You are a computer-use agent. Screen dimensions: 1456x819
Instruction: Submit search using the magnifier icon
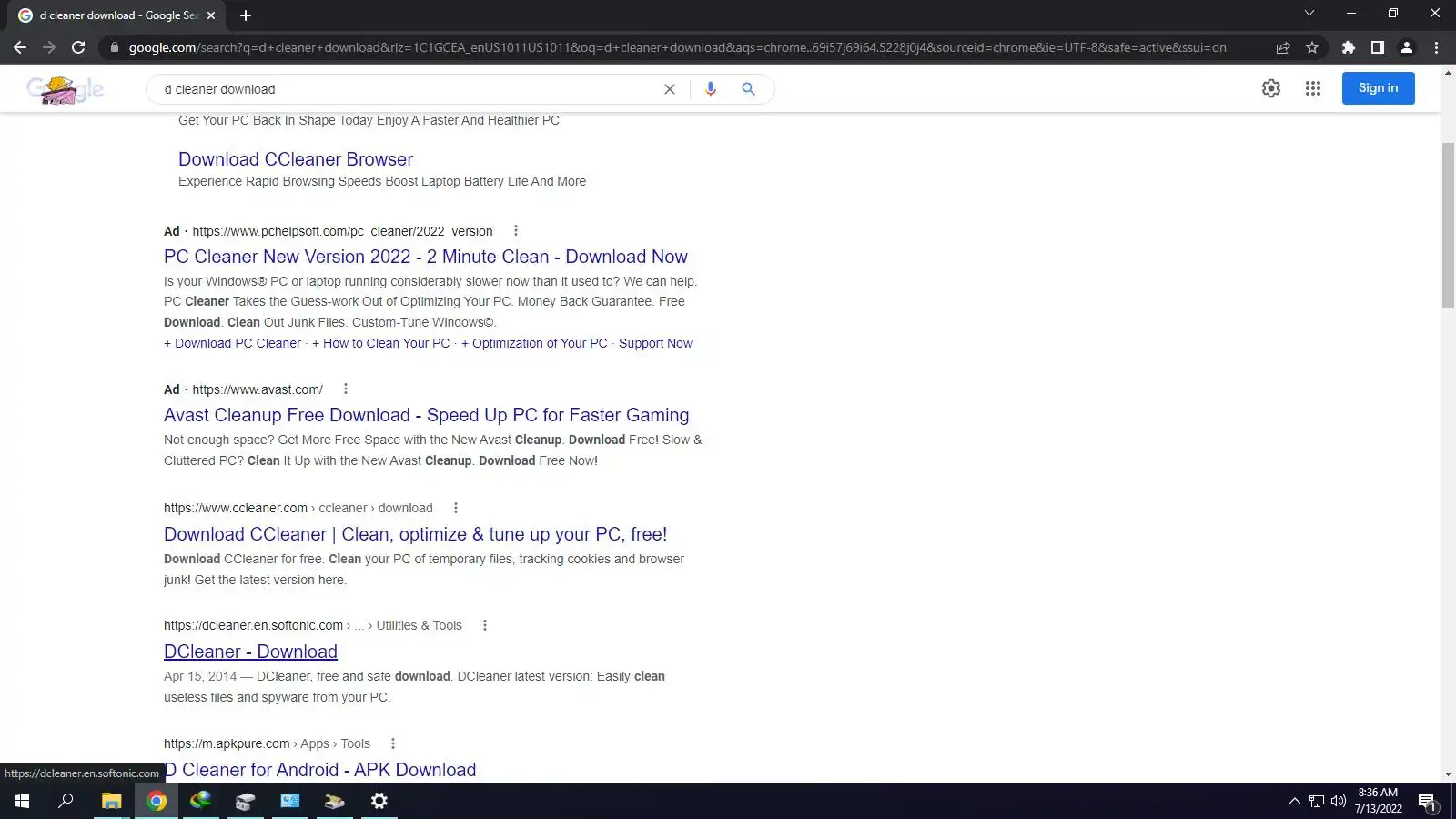click(748, 89)
